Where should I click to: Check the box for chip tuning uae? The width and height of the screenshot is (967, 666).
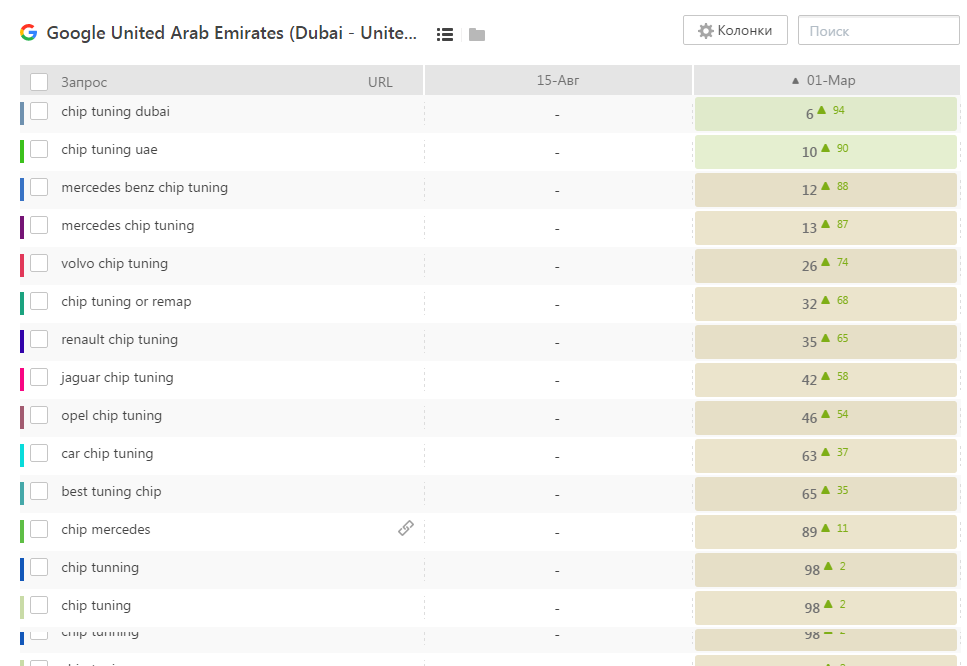click(39, 149)
